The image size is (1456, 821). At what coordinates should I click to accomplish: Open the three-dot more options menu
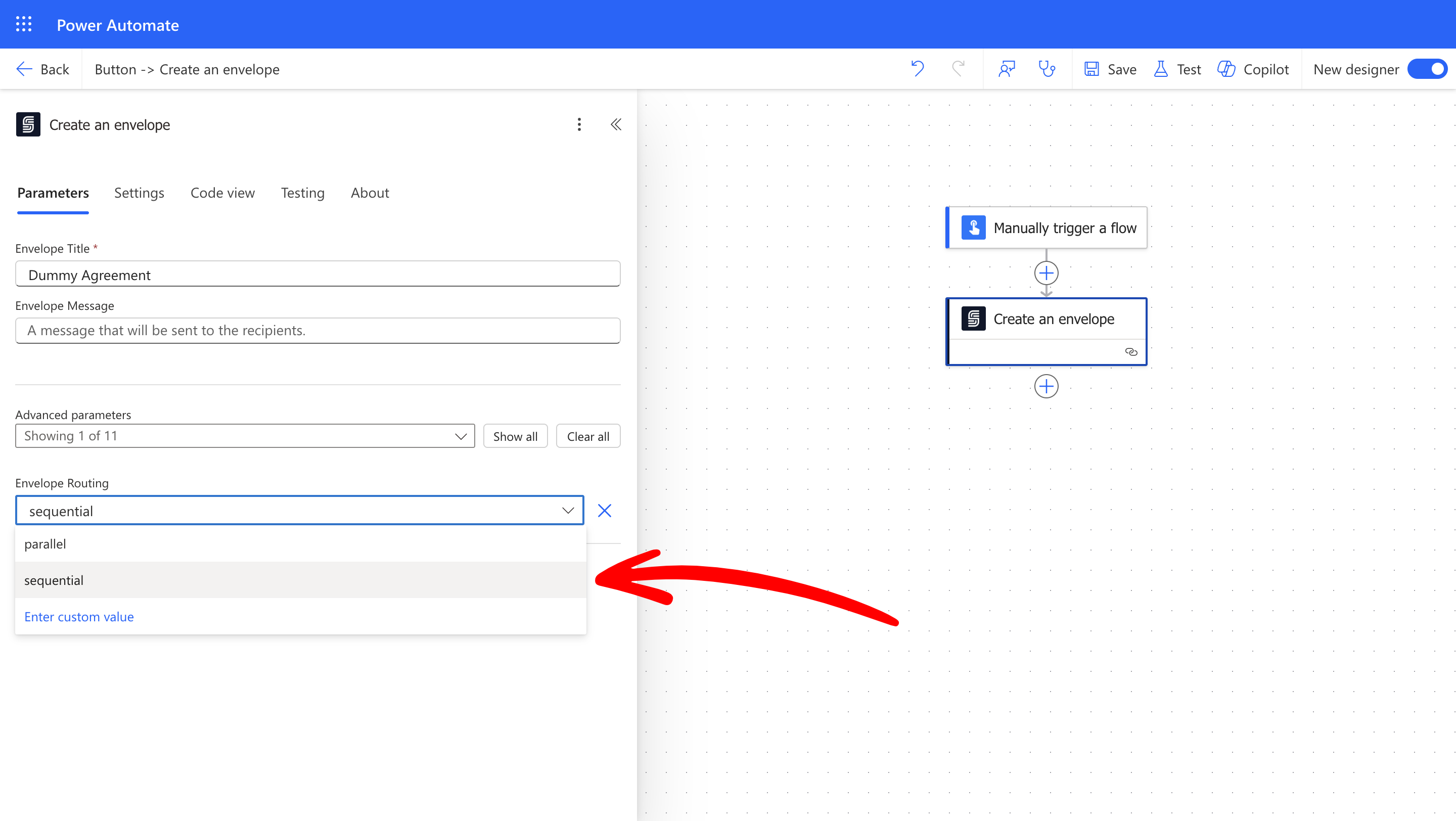point(579,124)
